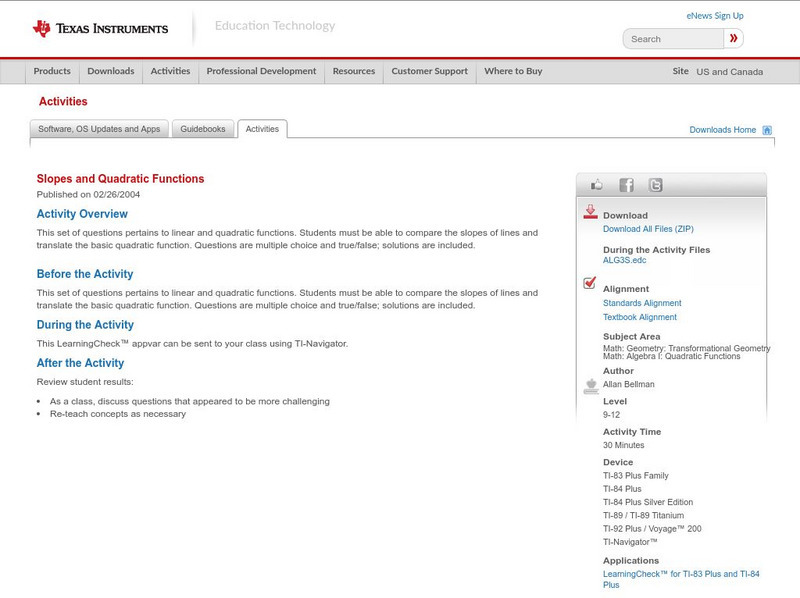This screenshot has width=800, height=598.
Task: Click the thumbs-up recommend icon
Action: point(597,184)
